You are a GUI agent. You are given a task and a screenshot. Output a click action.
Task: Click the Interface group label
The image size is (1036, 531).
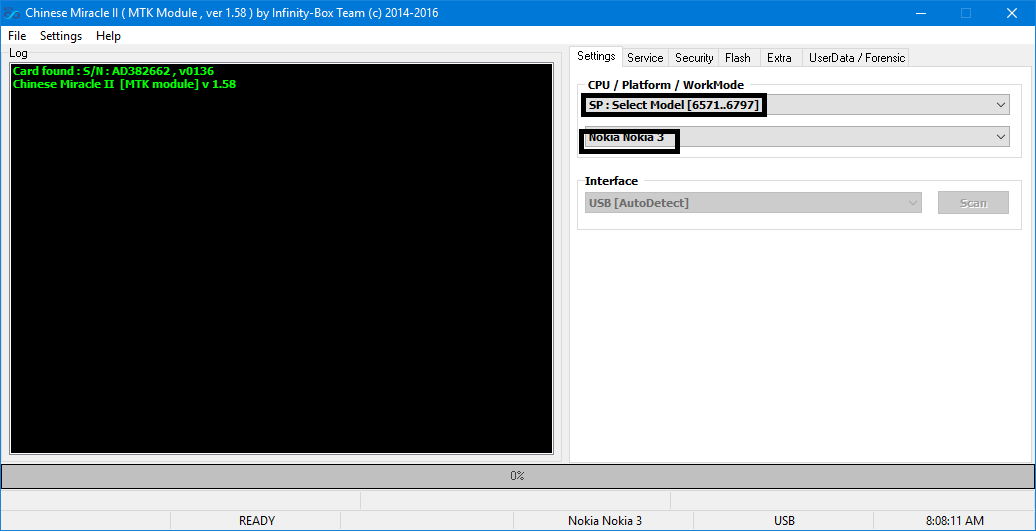(x=611, y=181)
